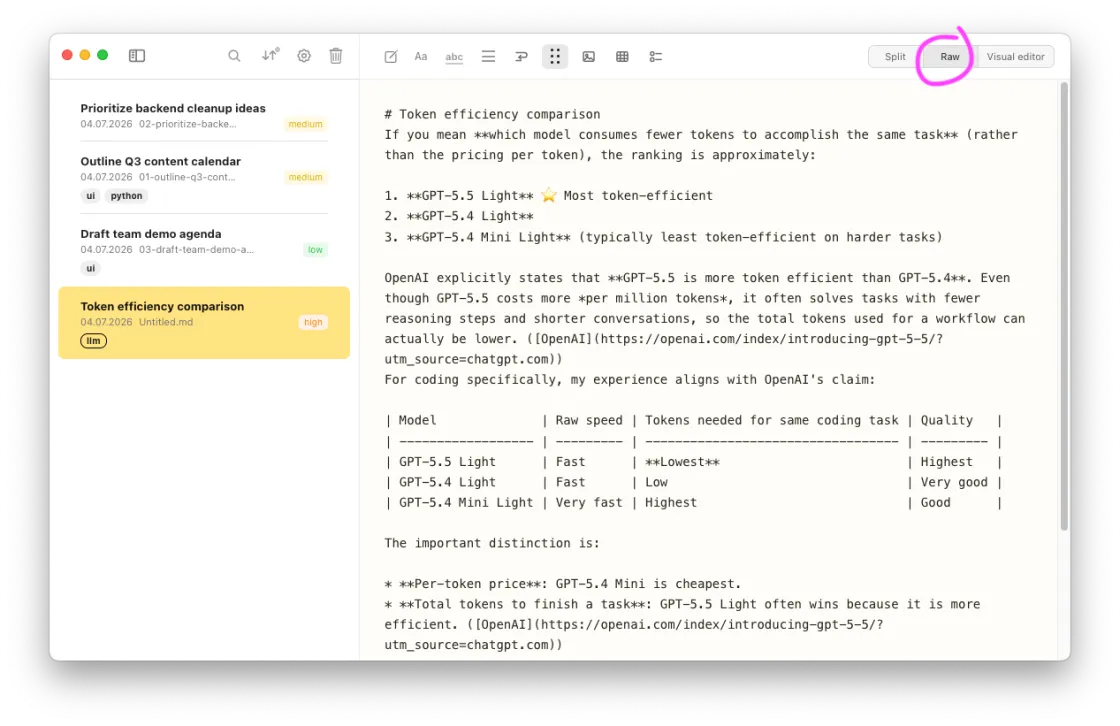Click the 'Tokens needed for same coding task' header
Screen dimensions: 1120x726
[x=771, y=420]
